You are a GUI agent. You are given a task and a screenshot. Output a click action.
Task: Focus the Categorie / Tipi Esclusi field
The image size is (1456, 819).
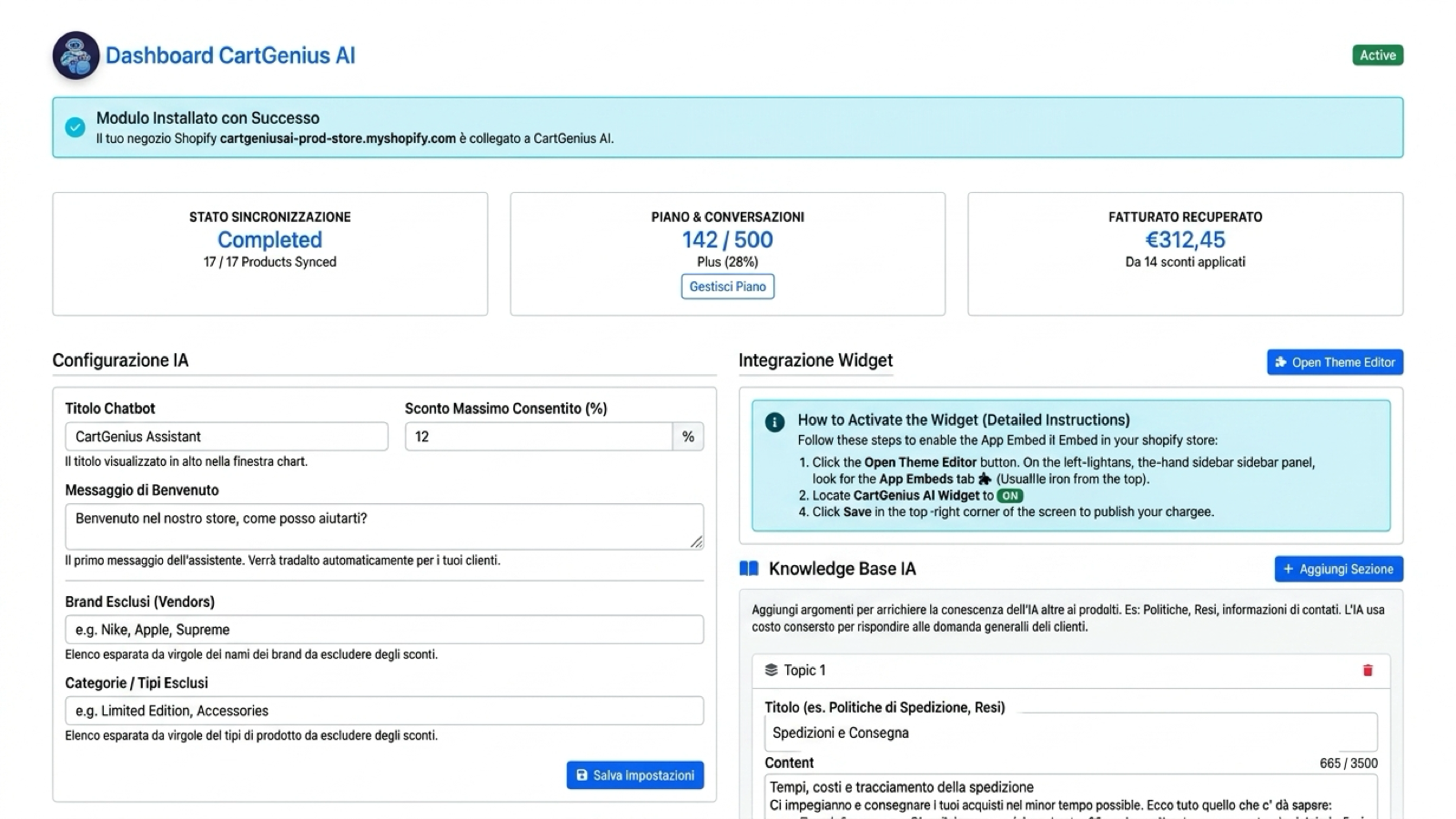point(384,711)
